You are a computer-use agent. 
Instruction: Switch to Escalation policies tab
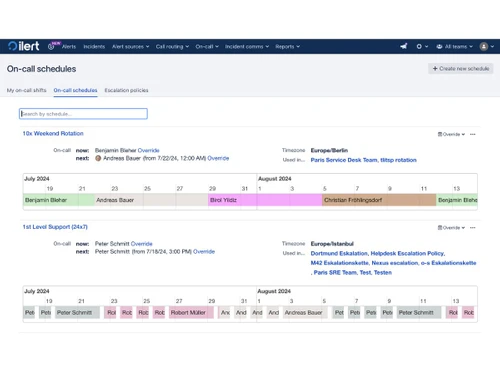pos(126,90)
